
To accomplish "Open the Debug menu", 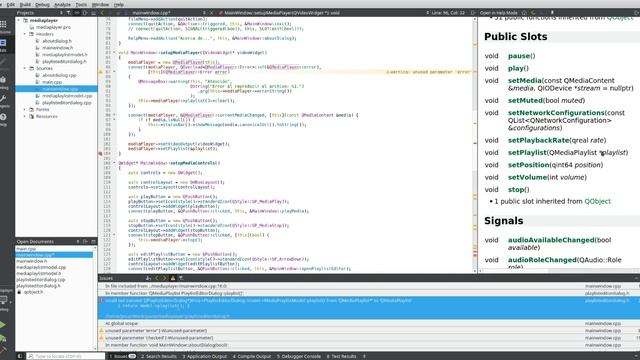I will tap(42, 4).
